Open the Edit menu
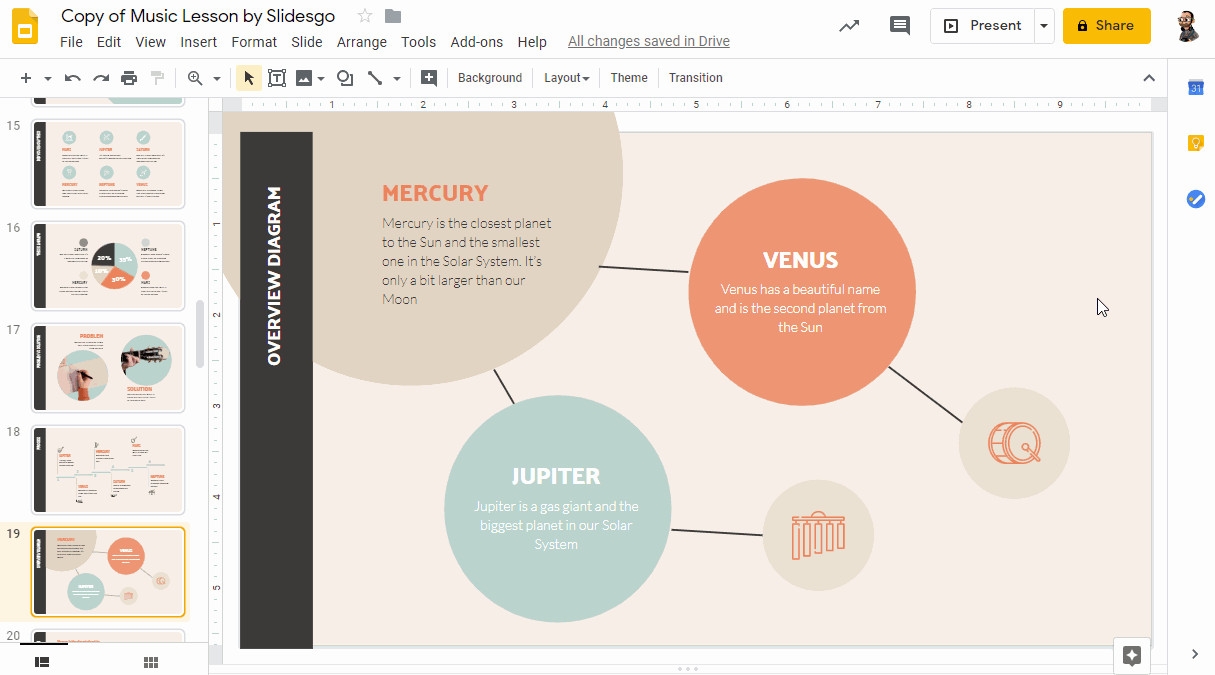Viewport: 1215px width, 675px height. (109, 42)
